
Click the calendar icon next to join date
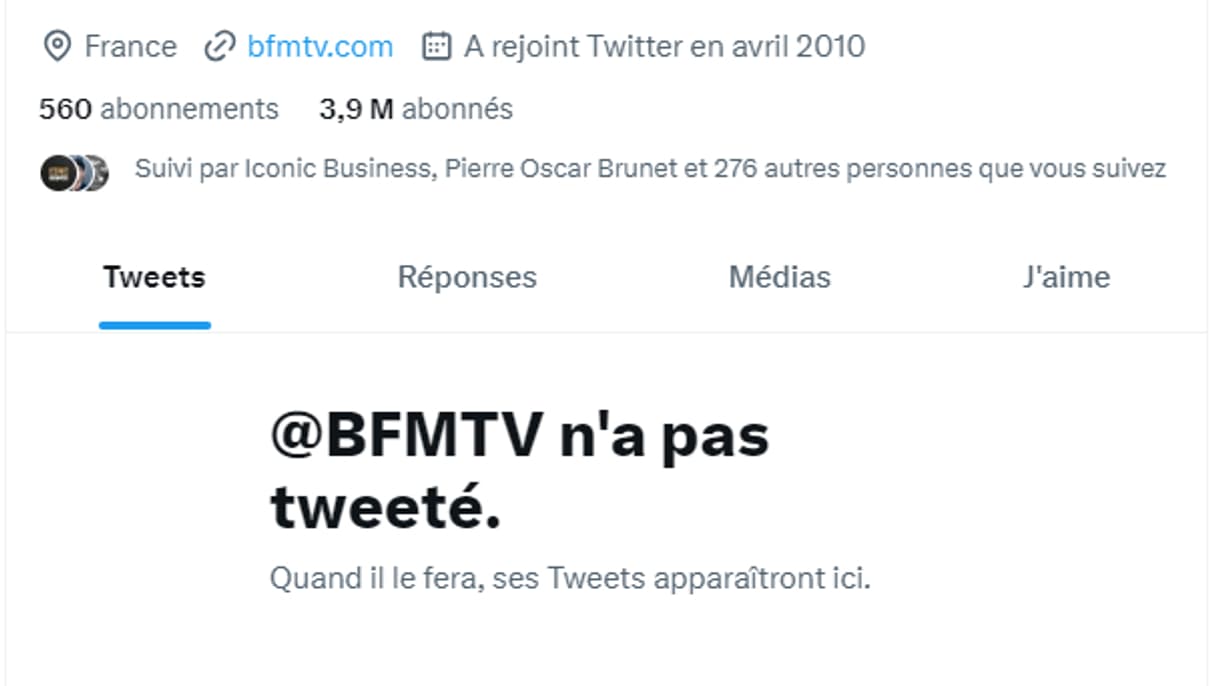tap(436, 45)
